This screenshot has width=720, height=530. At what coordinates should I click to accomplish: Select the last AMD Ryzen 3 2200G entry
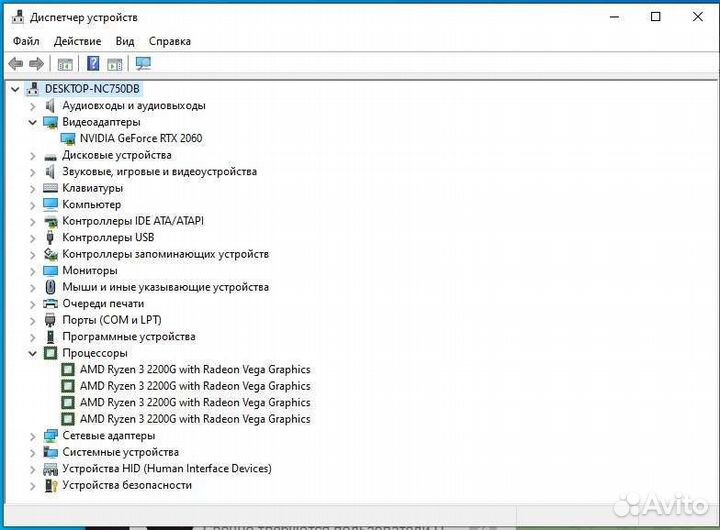click(x=195, y=419)
